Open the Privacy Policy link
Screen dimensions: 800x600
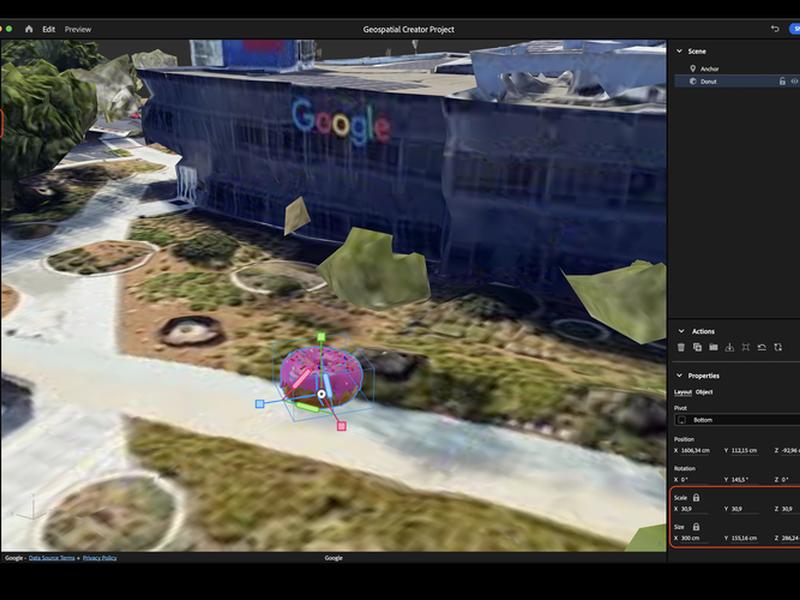(99, 558)
